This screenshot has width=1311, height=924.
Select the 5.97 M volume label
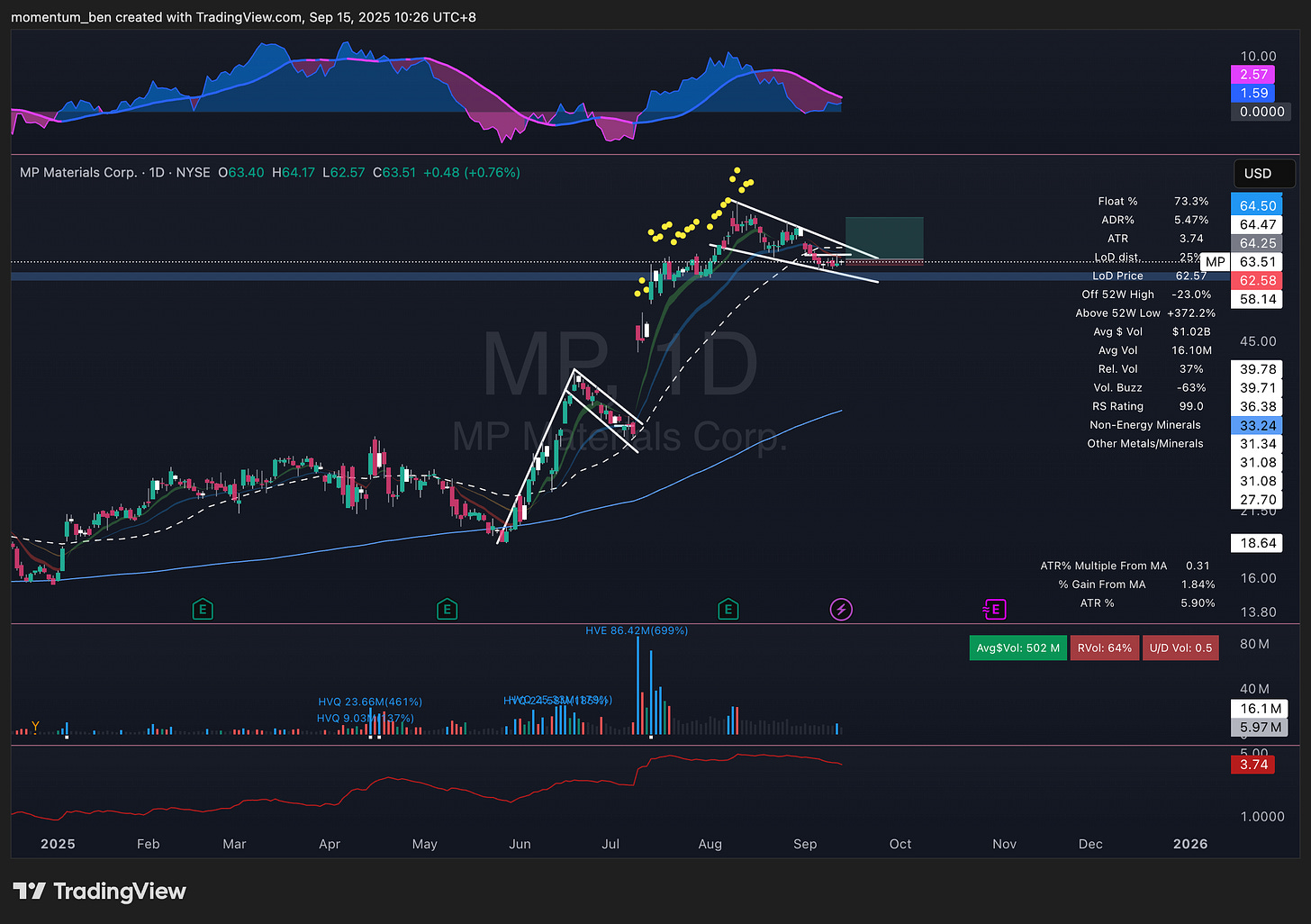1260,728
